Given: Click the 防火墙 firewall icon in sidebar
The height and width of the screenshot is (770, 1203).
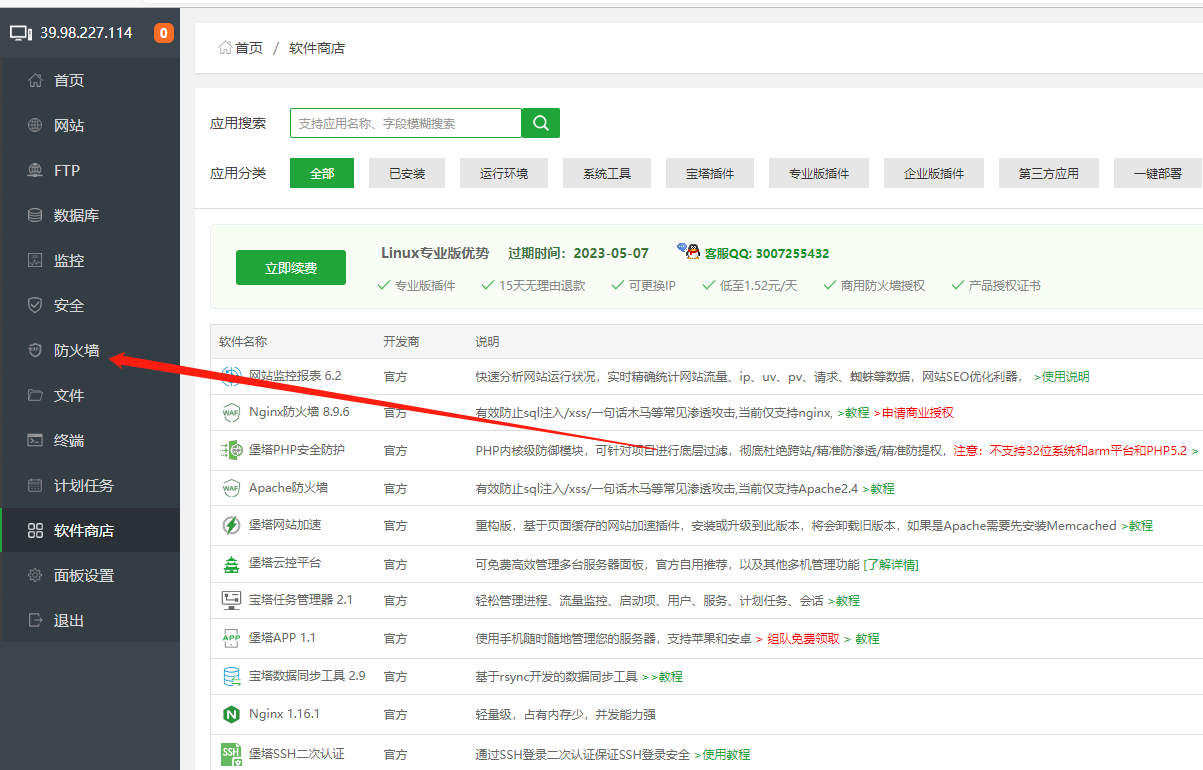Looking at the screenshot, I should [35, 350].
